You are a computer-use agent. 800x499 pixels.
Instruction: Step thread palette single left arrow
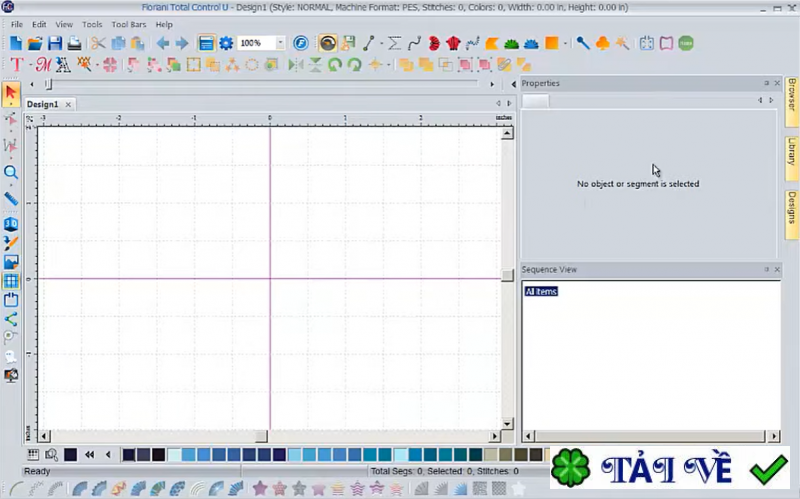pos(108,454)
